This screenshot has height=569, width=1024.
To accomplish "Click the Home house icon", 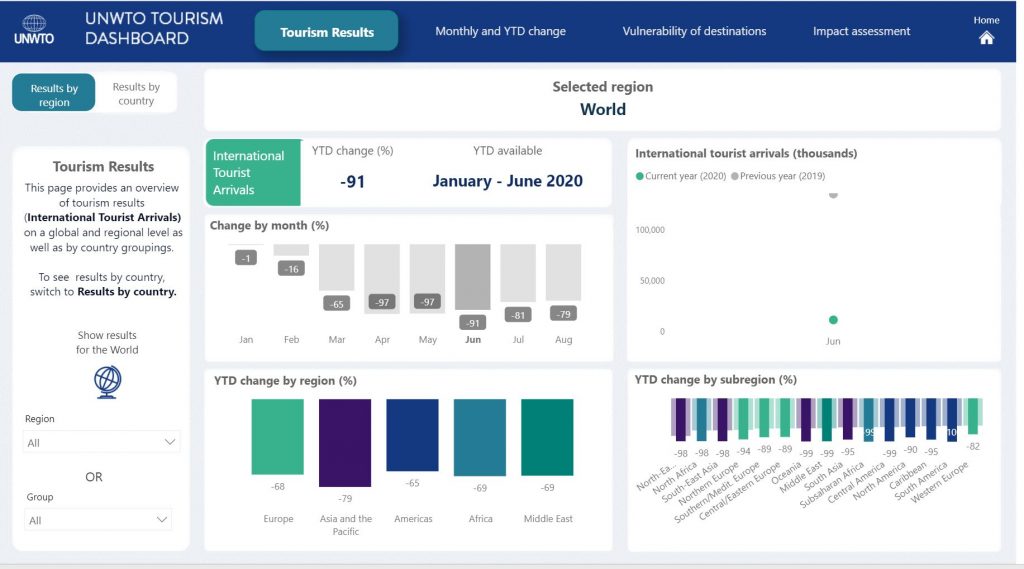I will coord(986,38).
